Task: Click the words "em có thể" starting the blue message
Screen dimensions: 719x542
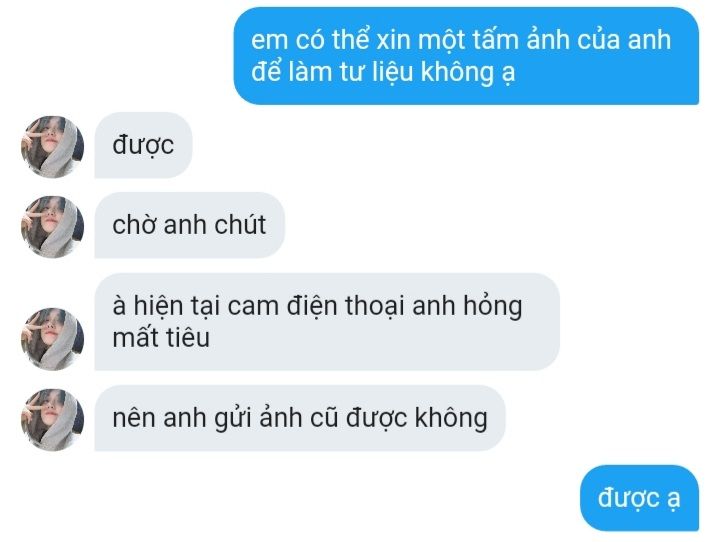Action: coord(310,40)
